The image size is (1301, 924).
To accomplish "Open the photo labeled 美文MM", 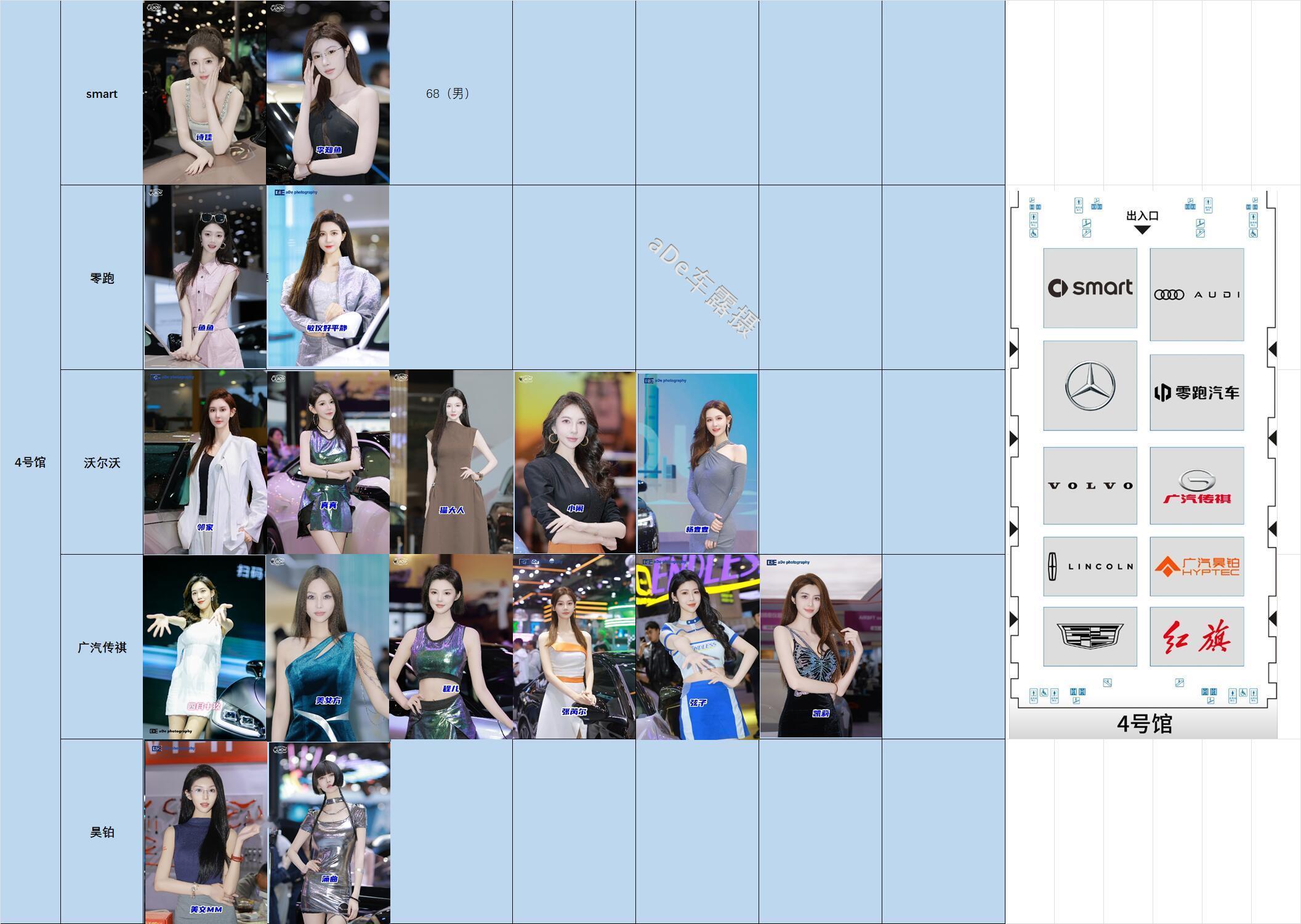I will coord(206,832).
